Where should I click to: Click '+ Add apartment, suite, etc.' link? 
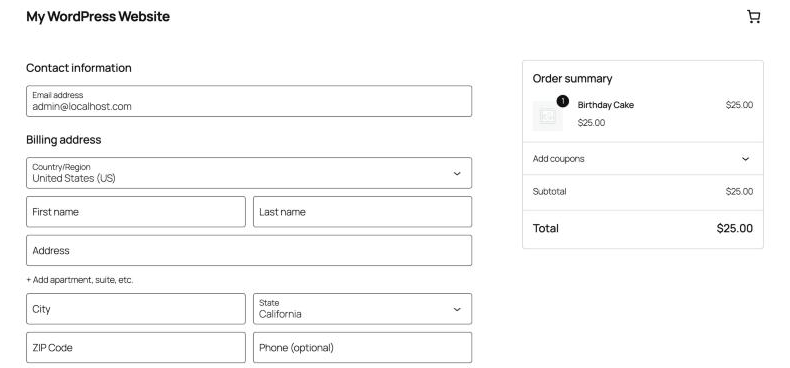(80, 280)
